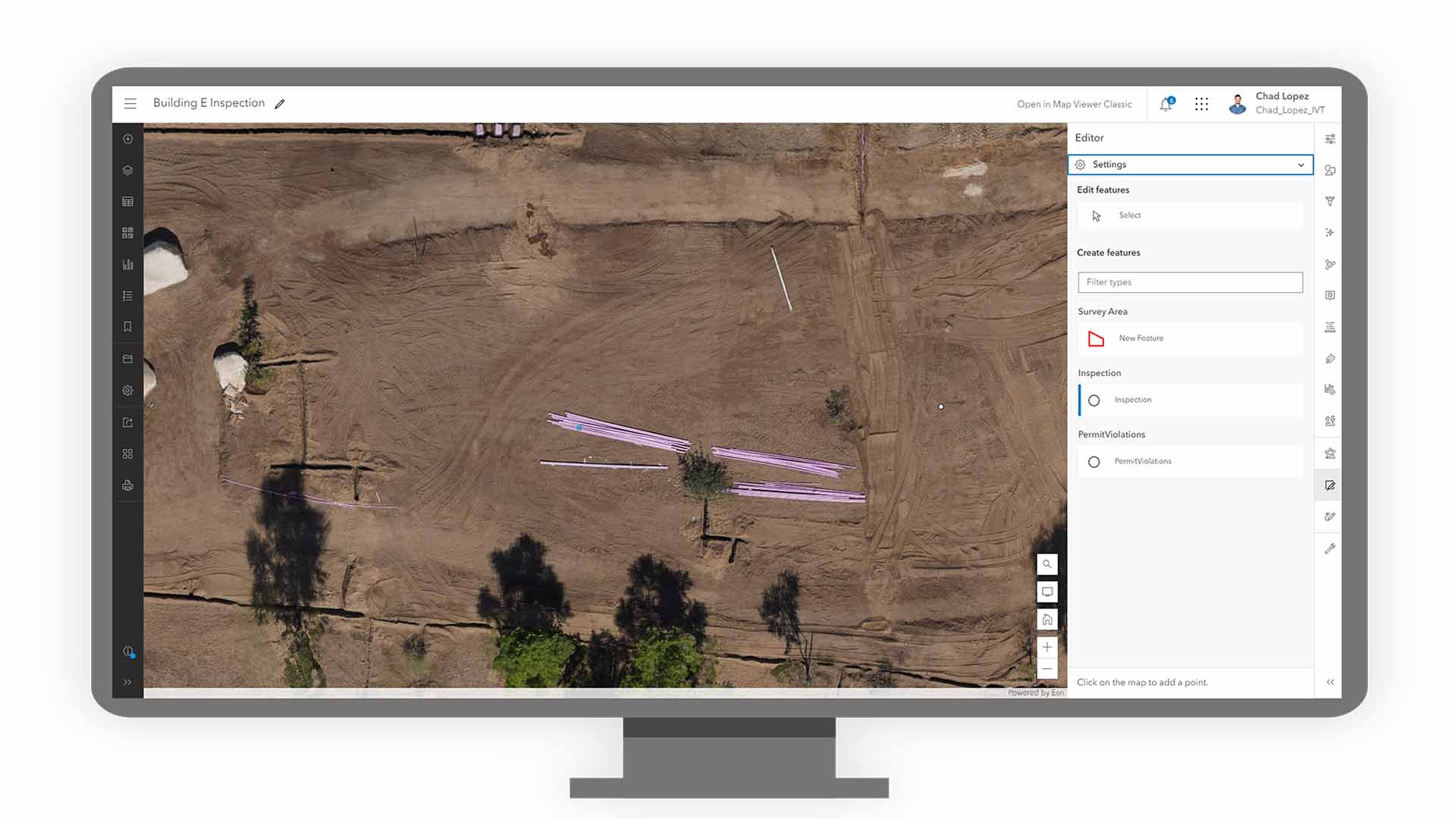The width and height of the screenshot is (1456, 819).
Task: Click the Filter types input field
Action: (x=1190, y=281)
